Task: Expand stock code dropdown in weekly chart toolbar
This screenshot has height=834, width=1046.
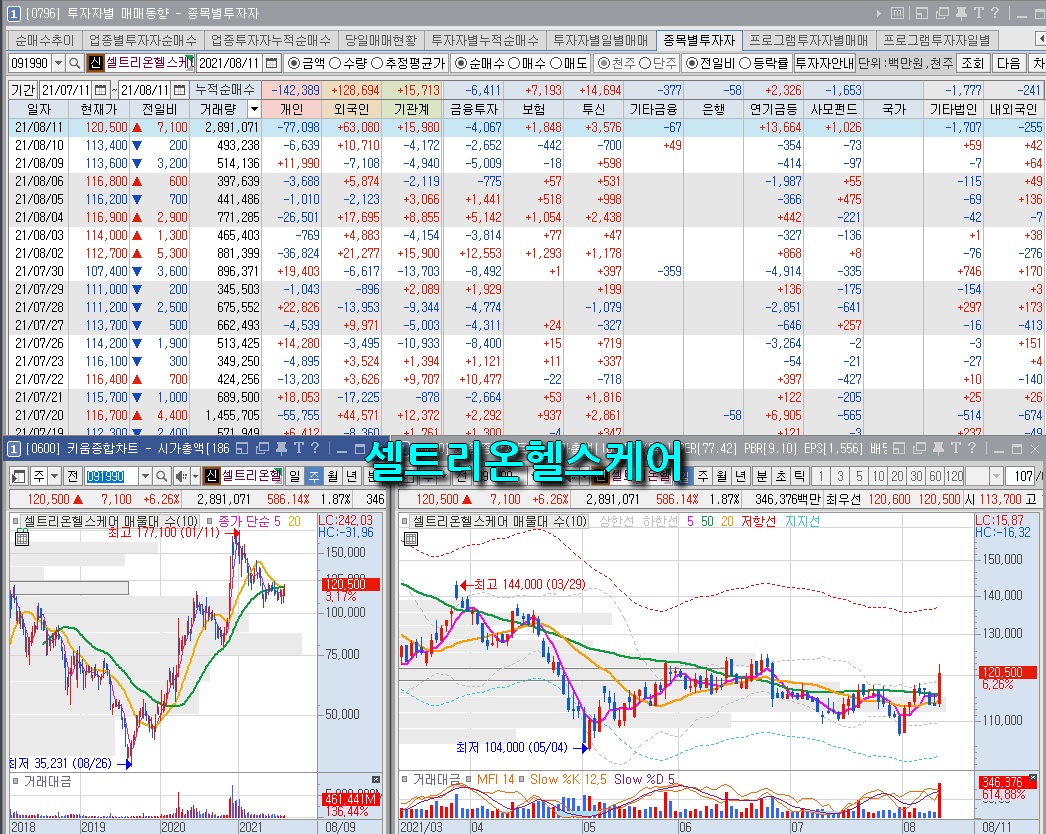Action: [x=145, y=476]
